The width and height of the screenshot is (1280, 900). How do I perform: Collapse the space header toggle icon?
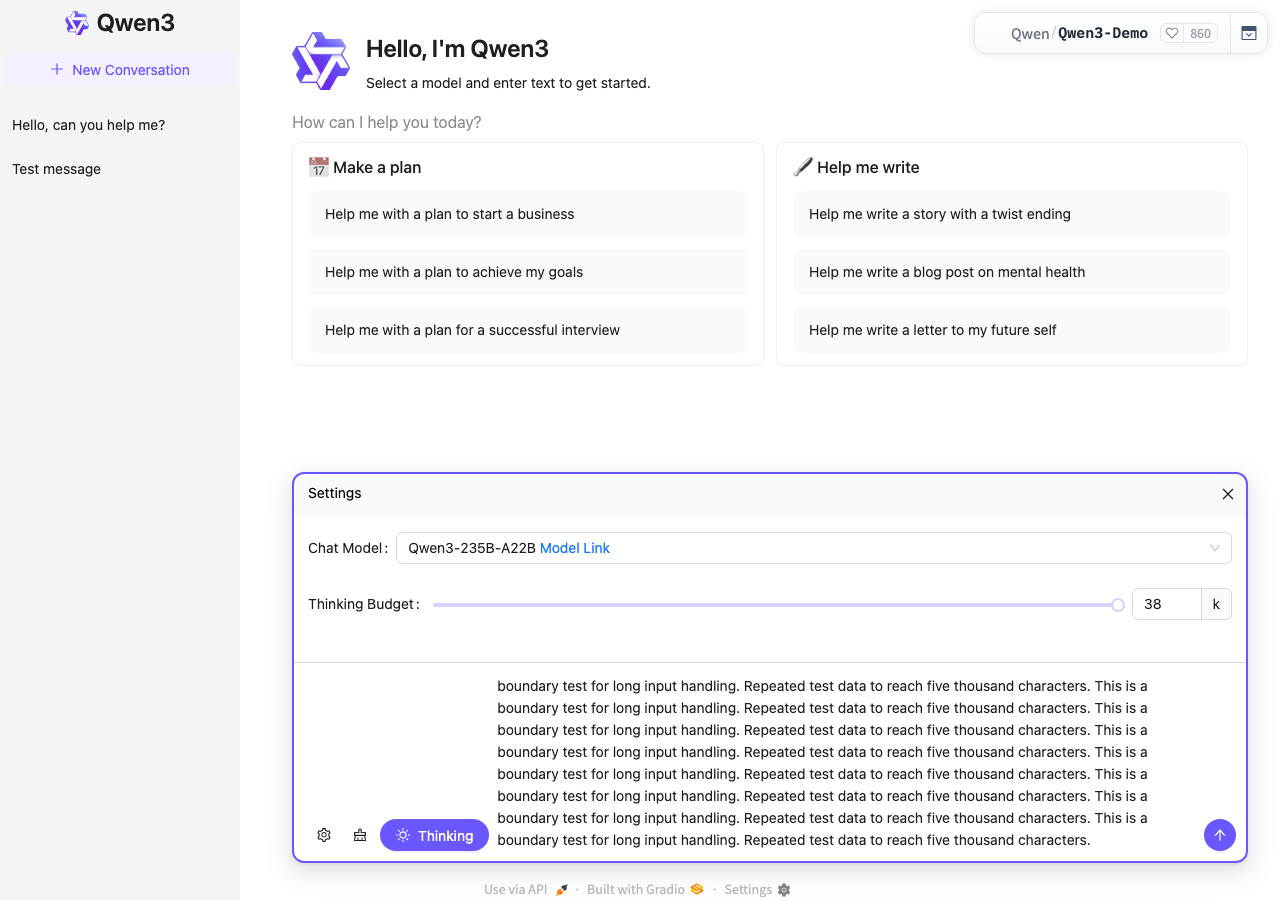tap(1249, 33)
